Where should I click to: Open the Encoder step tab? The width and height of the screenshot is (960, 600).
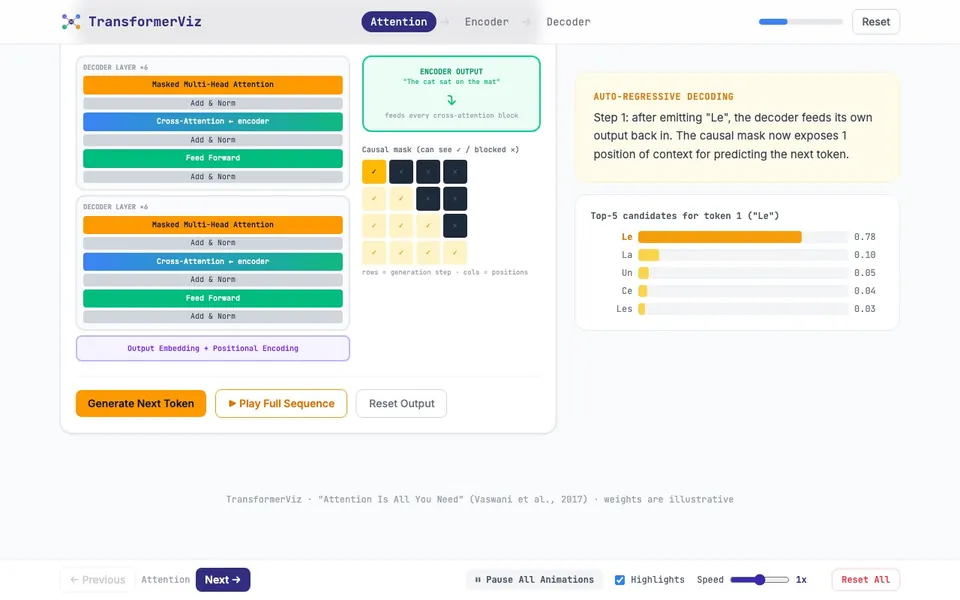click(487, 22)
